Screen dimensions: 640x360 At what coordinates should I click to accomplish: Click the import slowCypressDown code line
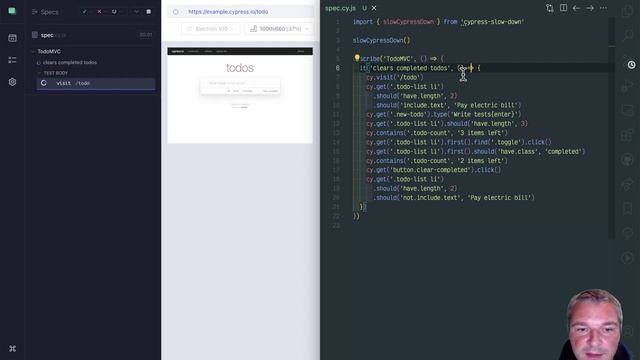click(438, 22)
